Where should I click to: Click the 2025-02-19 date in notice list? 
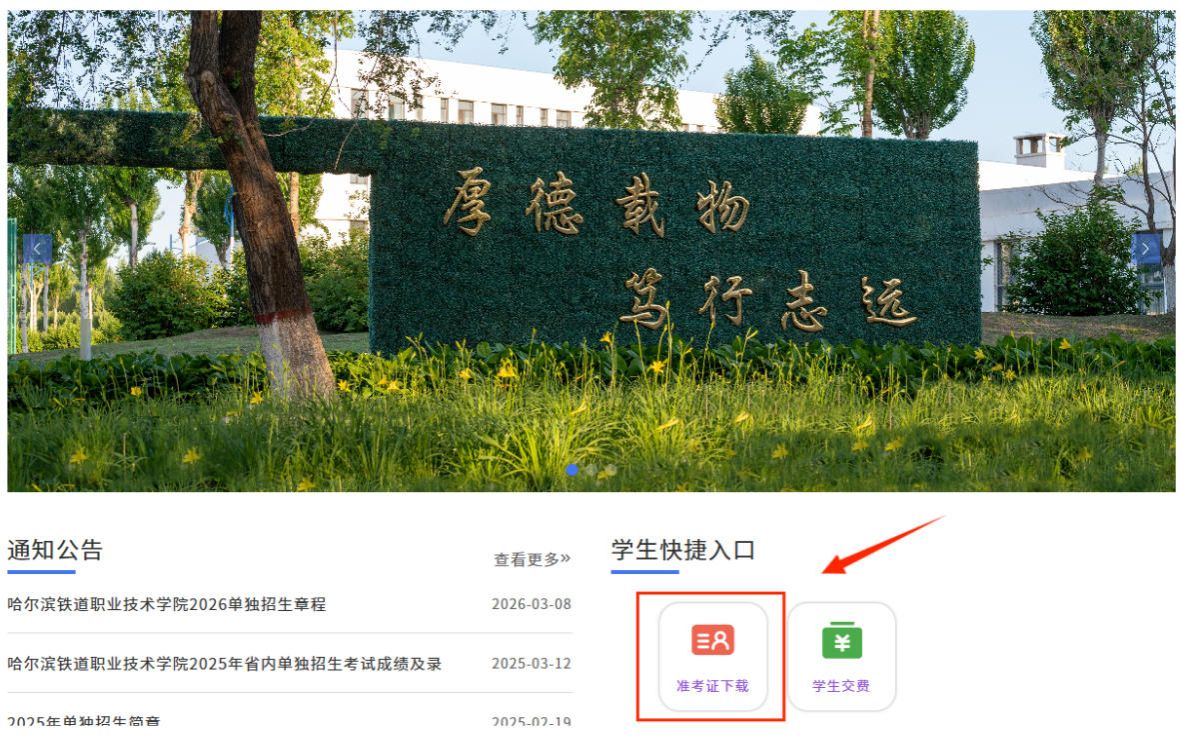tap(531, 722)
